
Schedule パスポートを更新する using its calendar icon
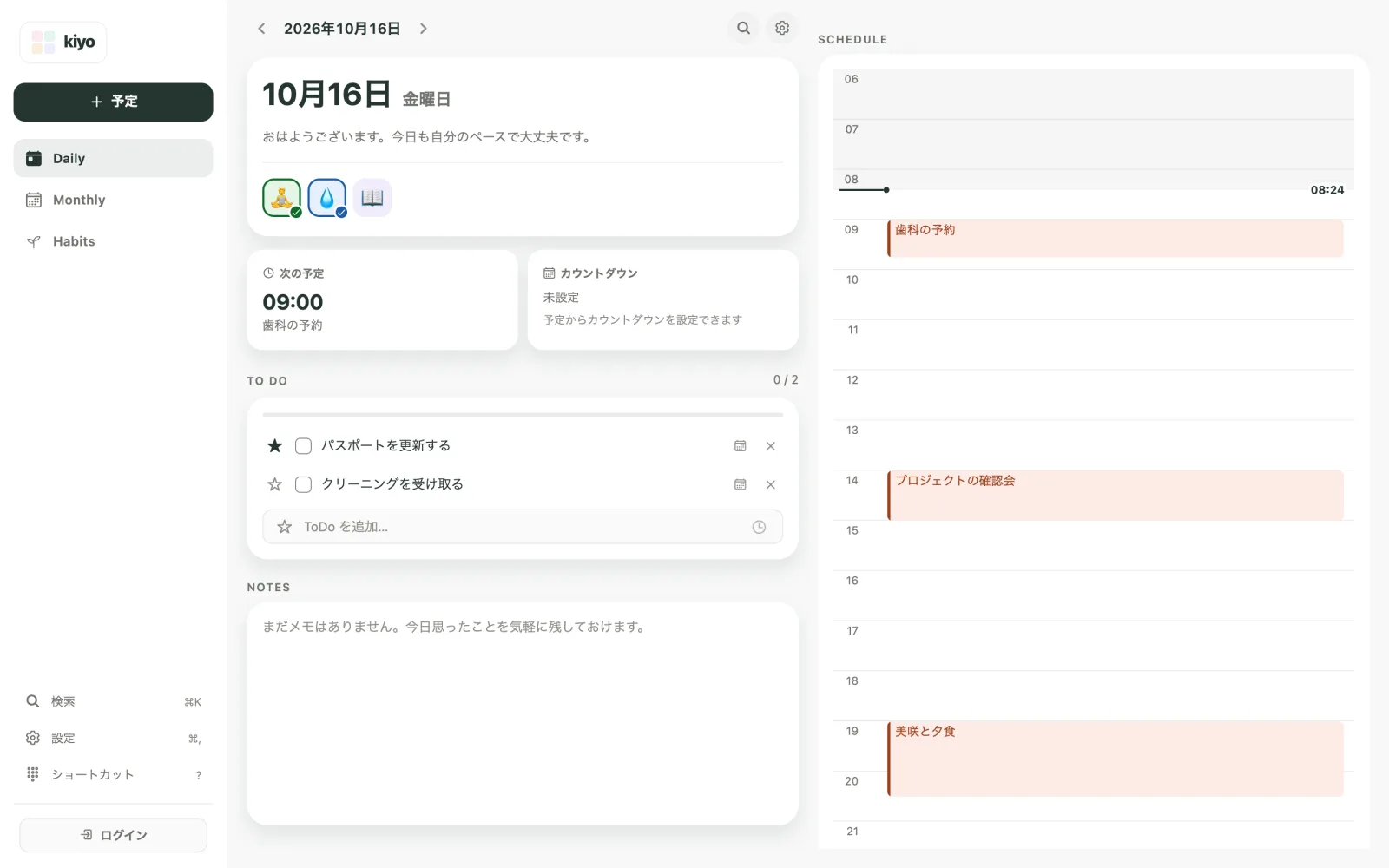click(x=741, y=446)
